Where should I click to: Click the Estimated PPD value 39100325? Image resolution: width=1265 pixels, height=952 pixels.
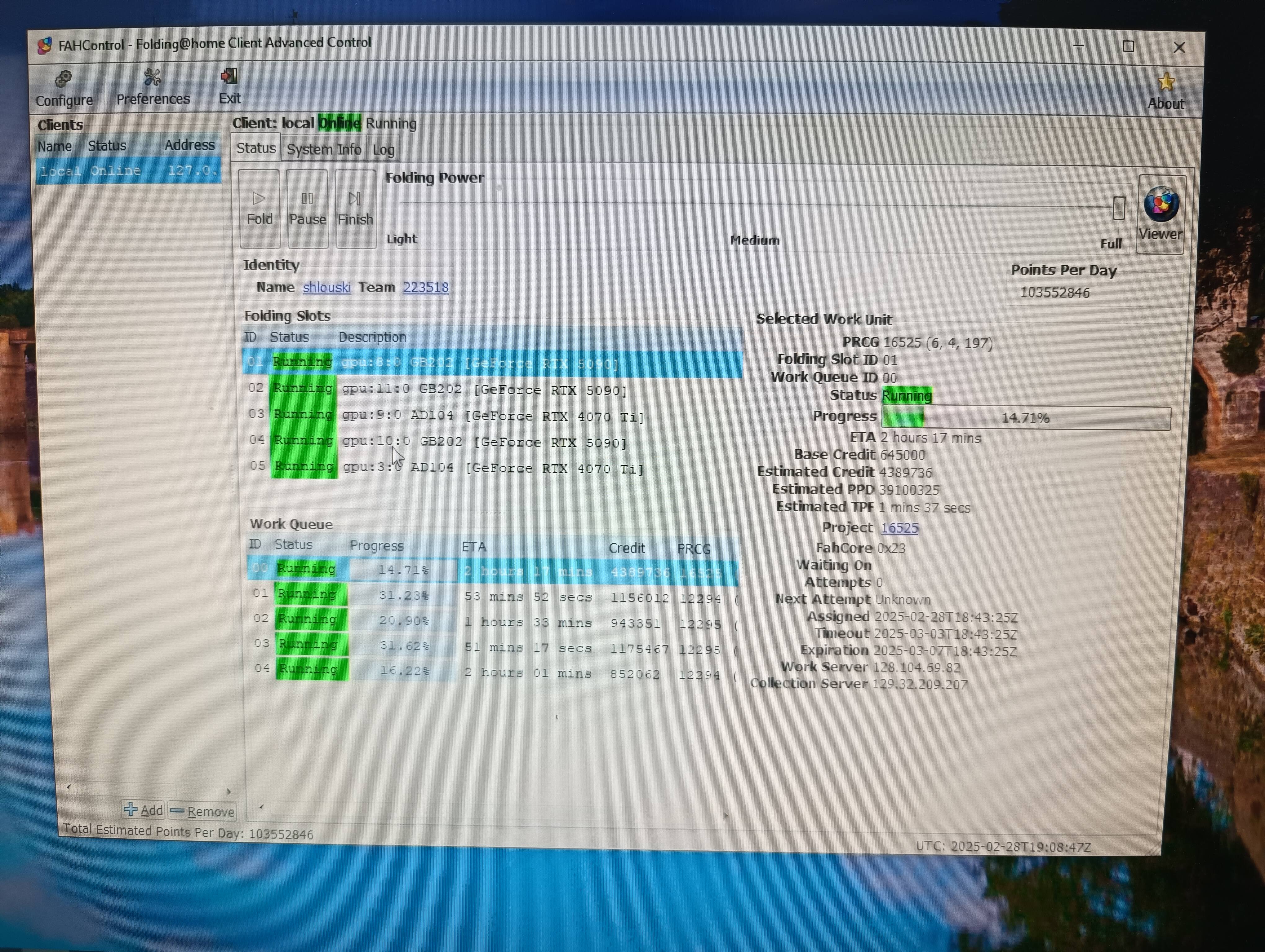click(909, 490)
